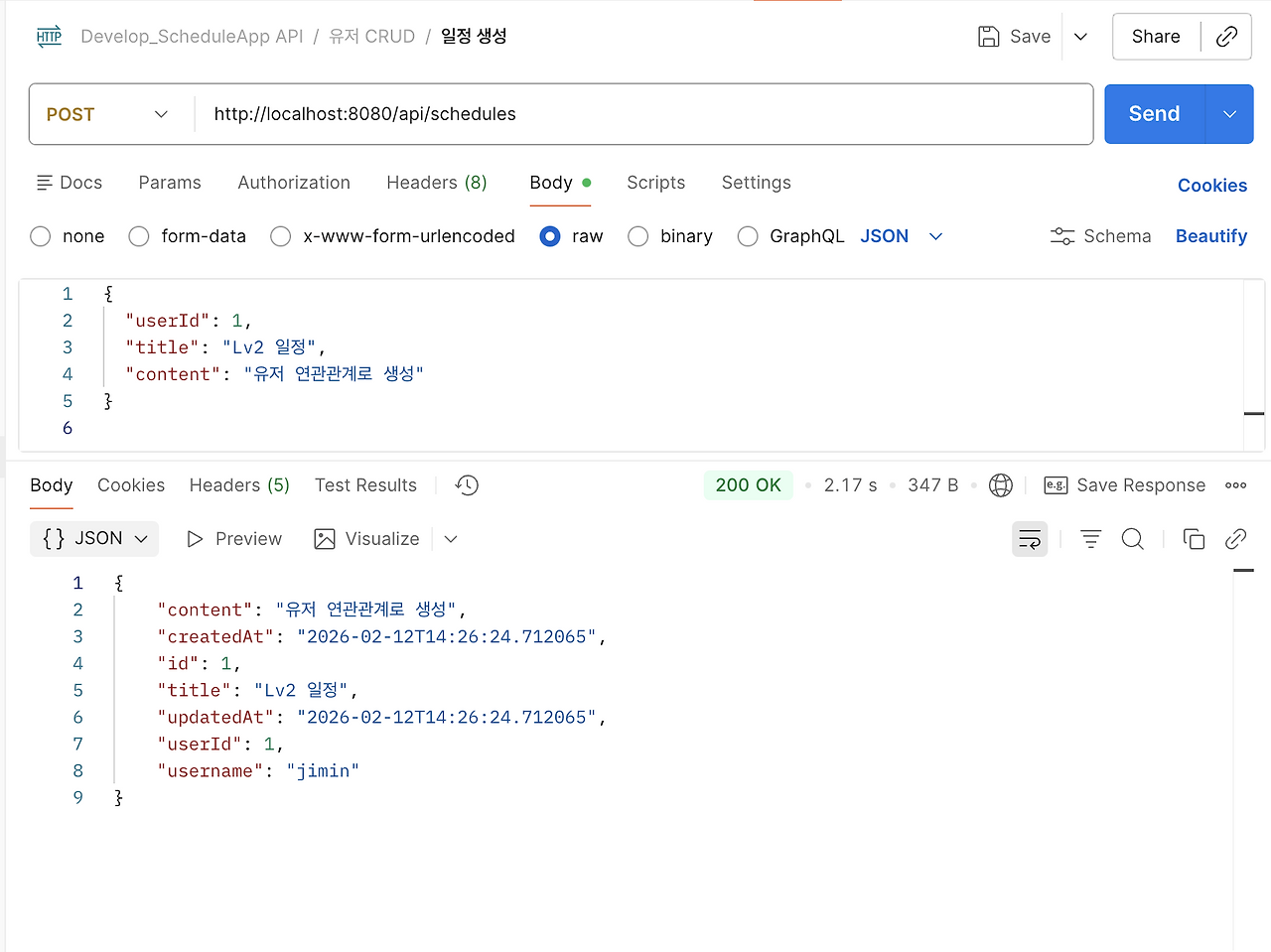Click the HTTP request type icon
The image size is (1271, 952).
(x=49, y=37)
